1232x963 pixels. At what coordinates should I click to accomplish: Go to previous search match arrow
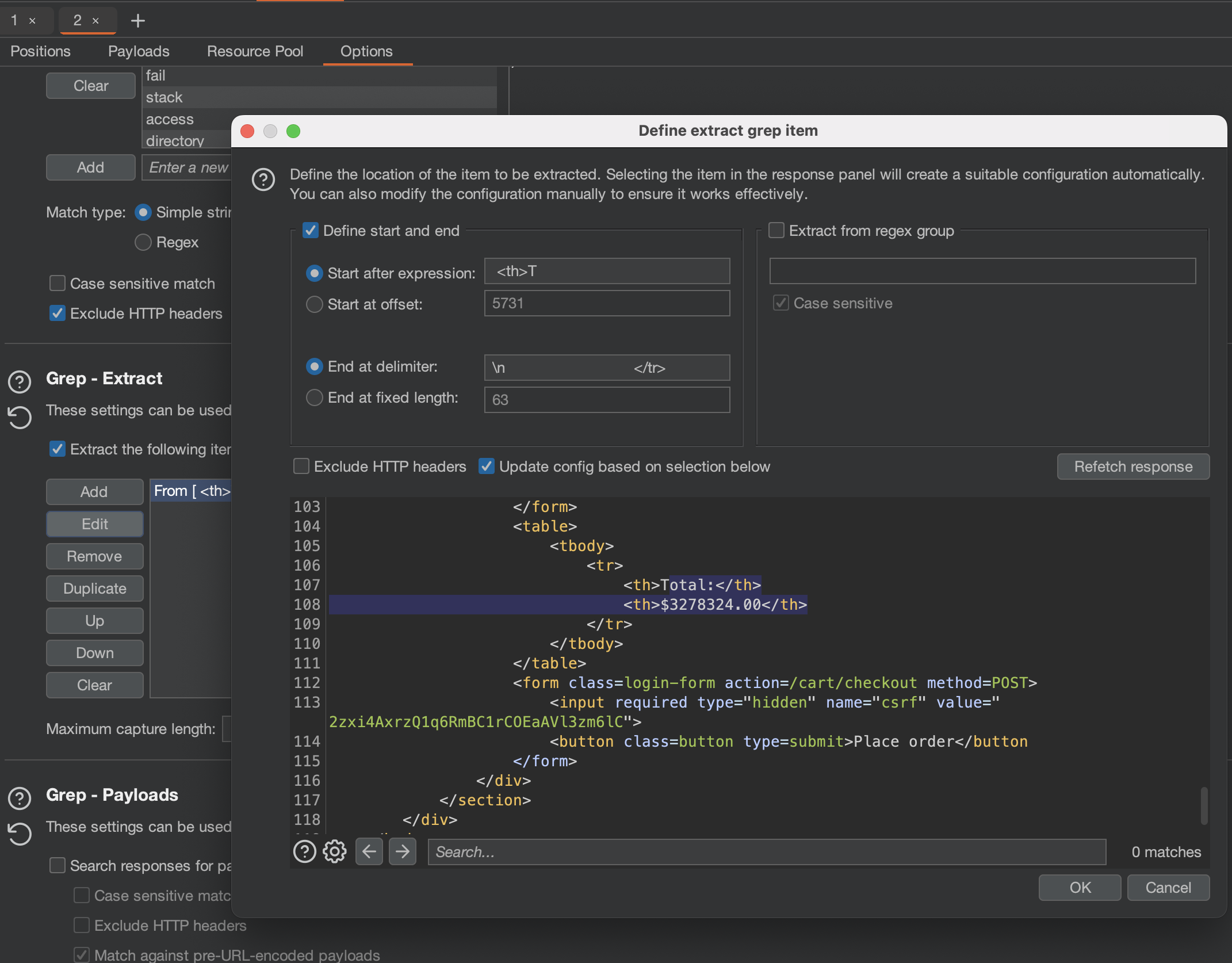point(369,851)
